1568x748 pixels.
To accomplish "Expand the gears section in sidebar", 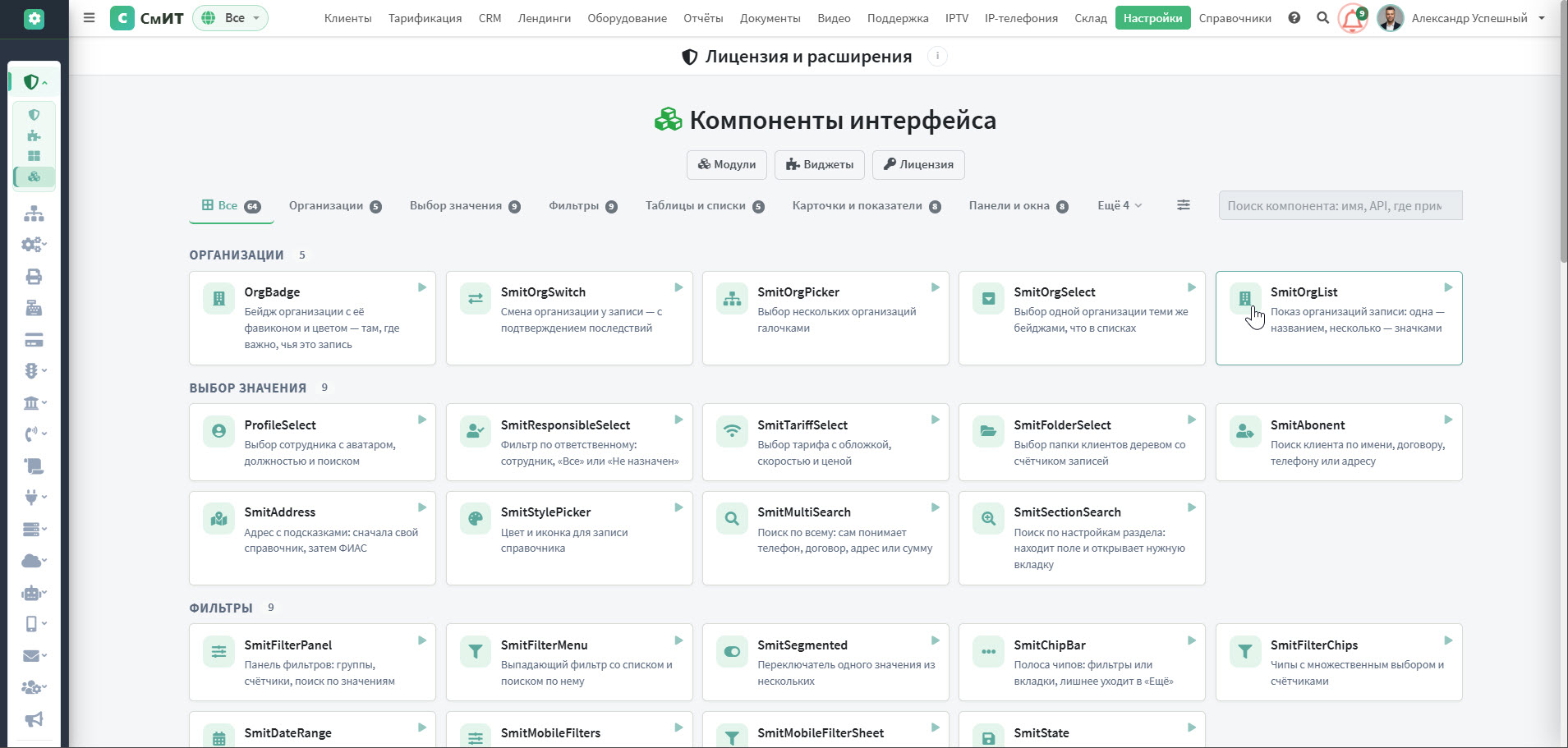I will [x=34, y=245].
